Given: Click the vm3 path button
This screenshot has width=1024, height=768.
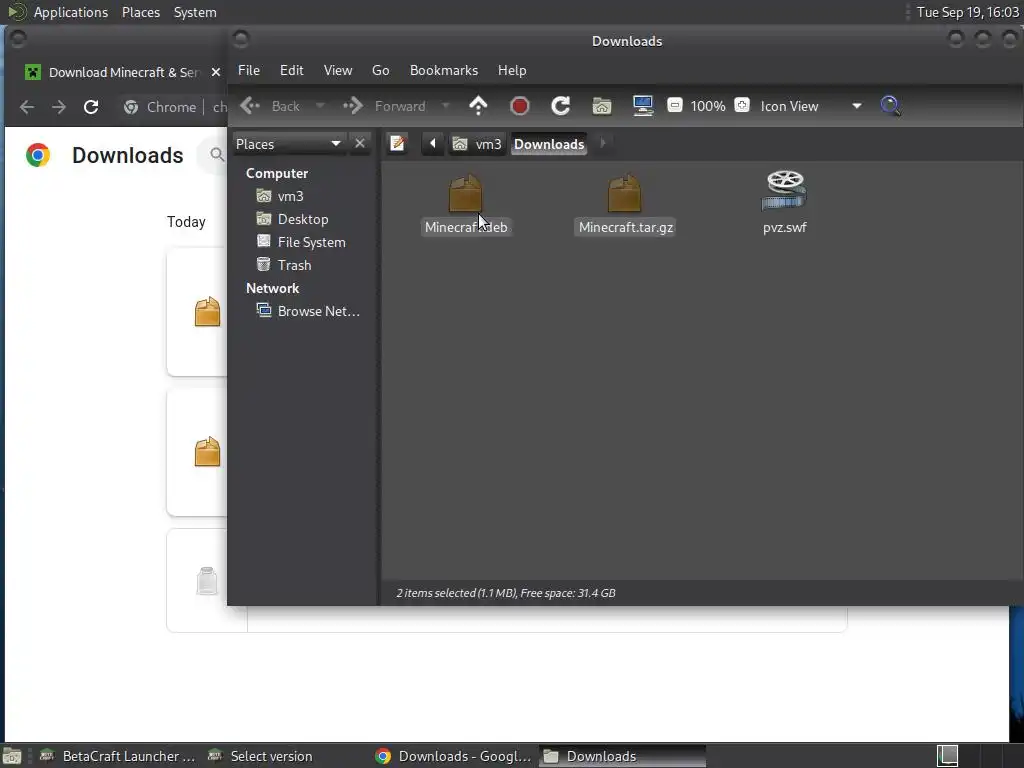Looking at the screenshot, I should click(x=477, y=144).
